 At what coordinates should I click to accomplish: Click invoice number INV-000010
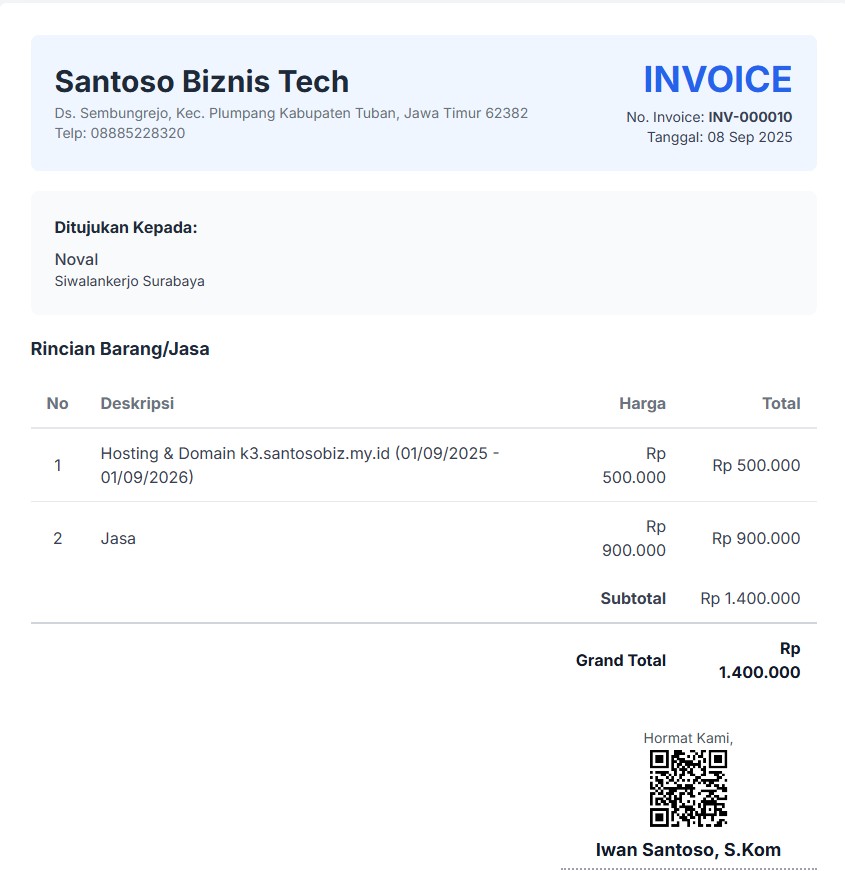750,117
